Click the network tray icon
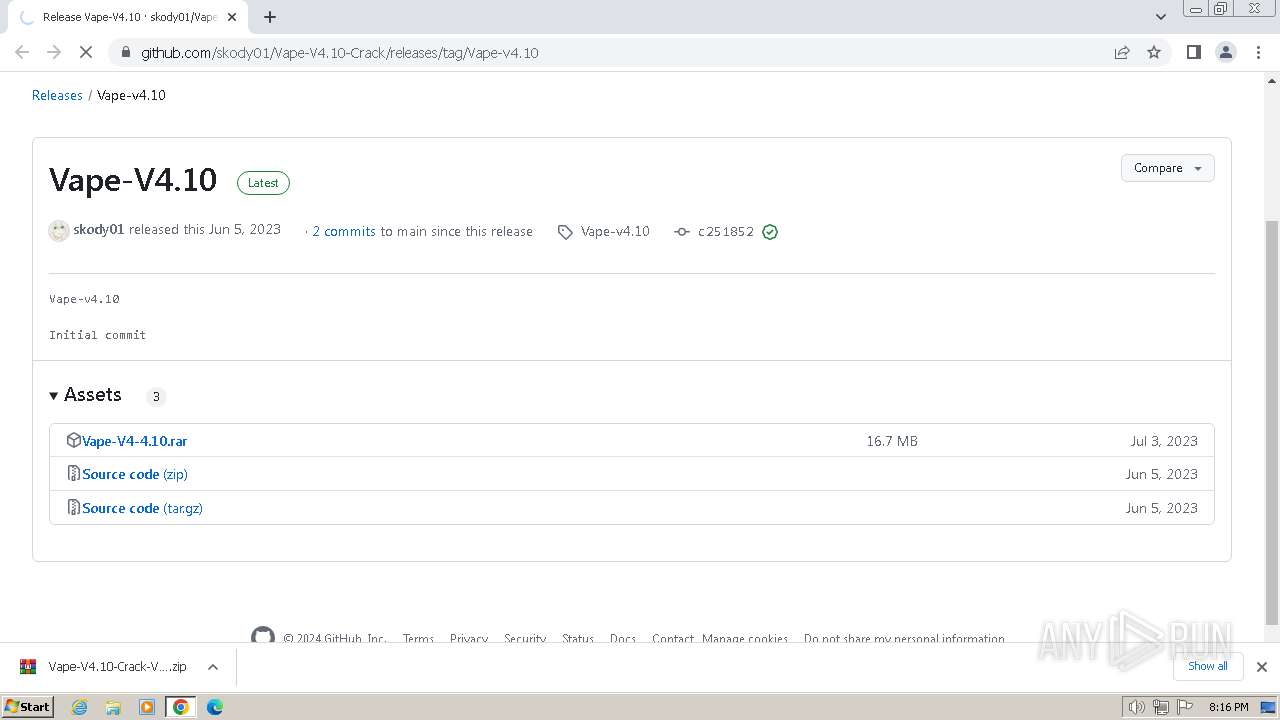 click(x=1160, y=707)
